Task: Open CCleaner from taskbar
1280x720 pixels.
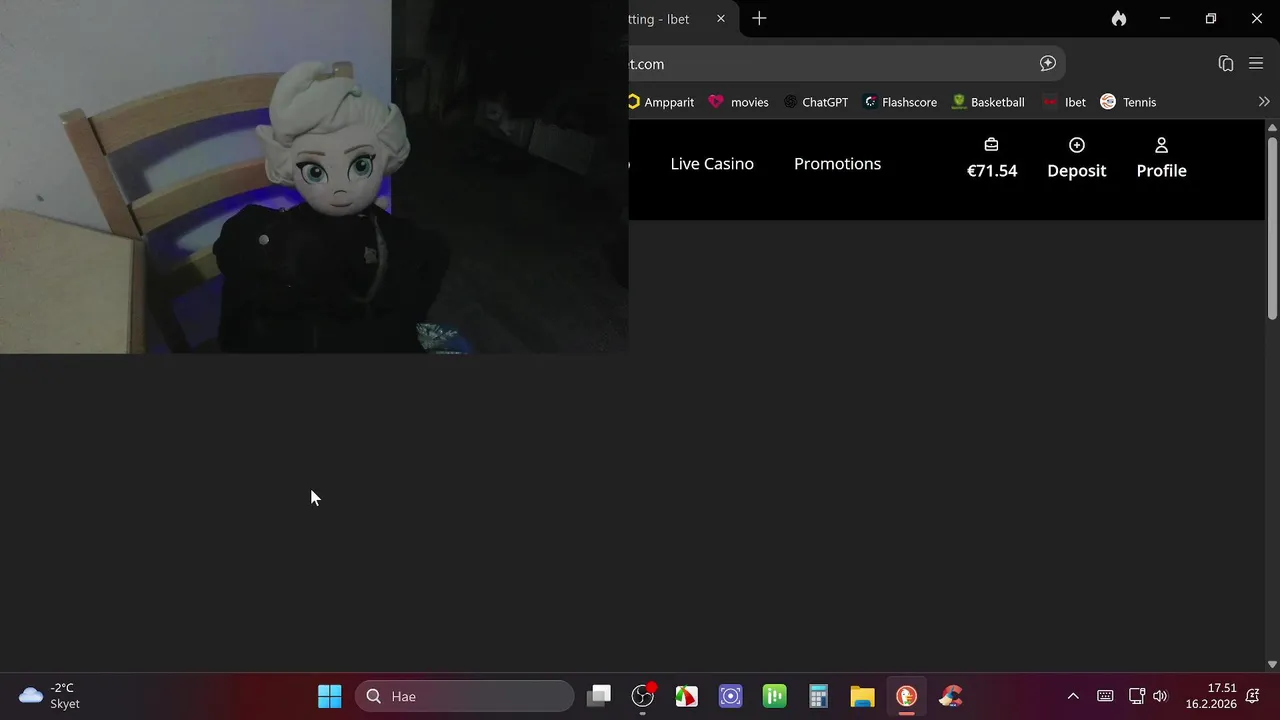Action: tap(951, 696)
